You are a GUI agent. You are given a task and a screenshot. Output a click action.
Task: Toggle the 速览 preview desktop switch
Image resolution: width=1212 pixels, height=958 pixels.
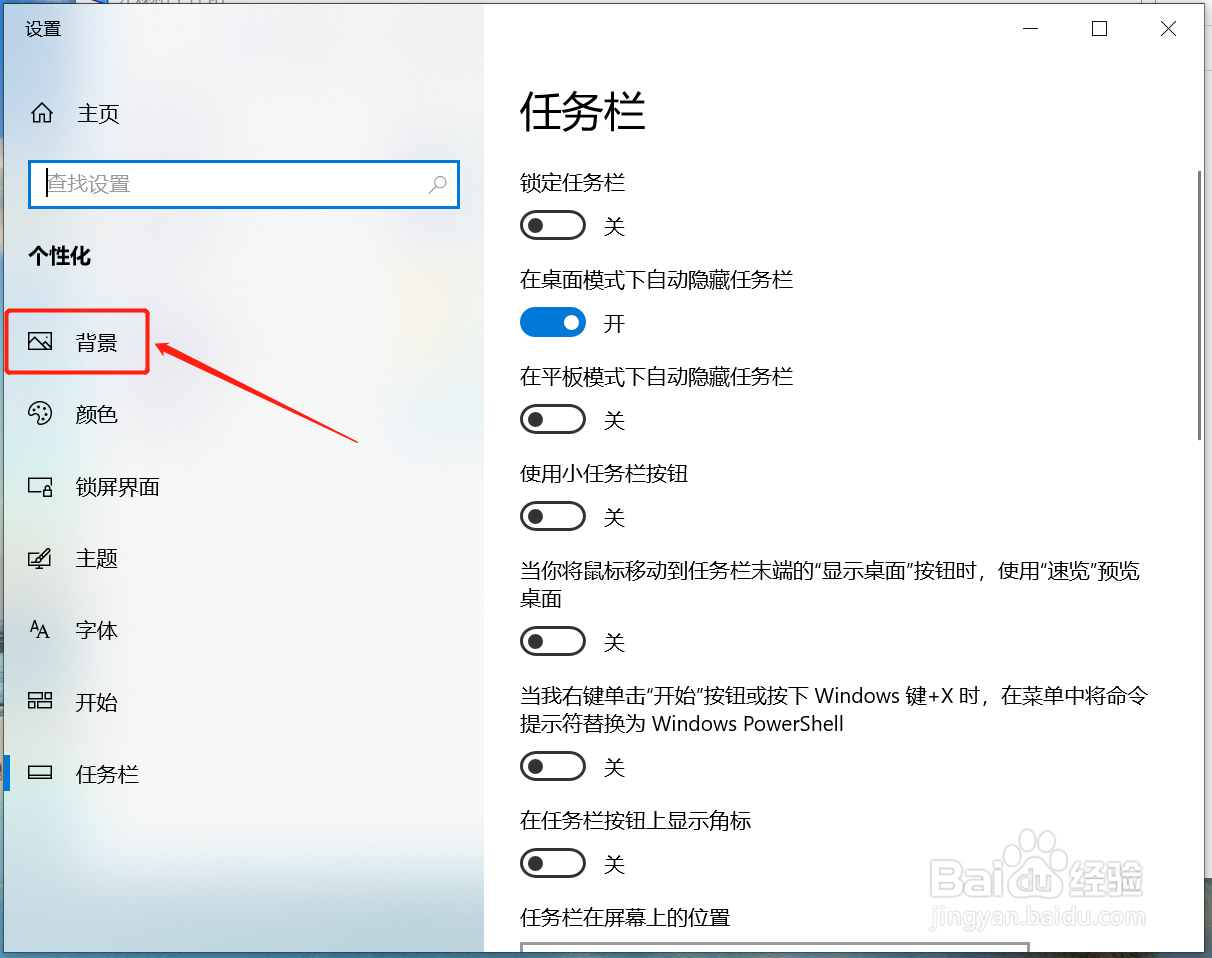(552, 641)
